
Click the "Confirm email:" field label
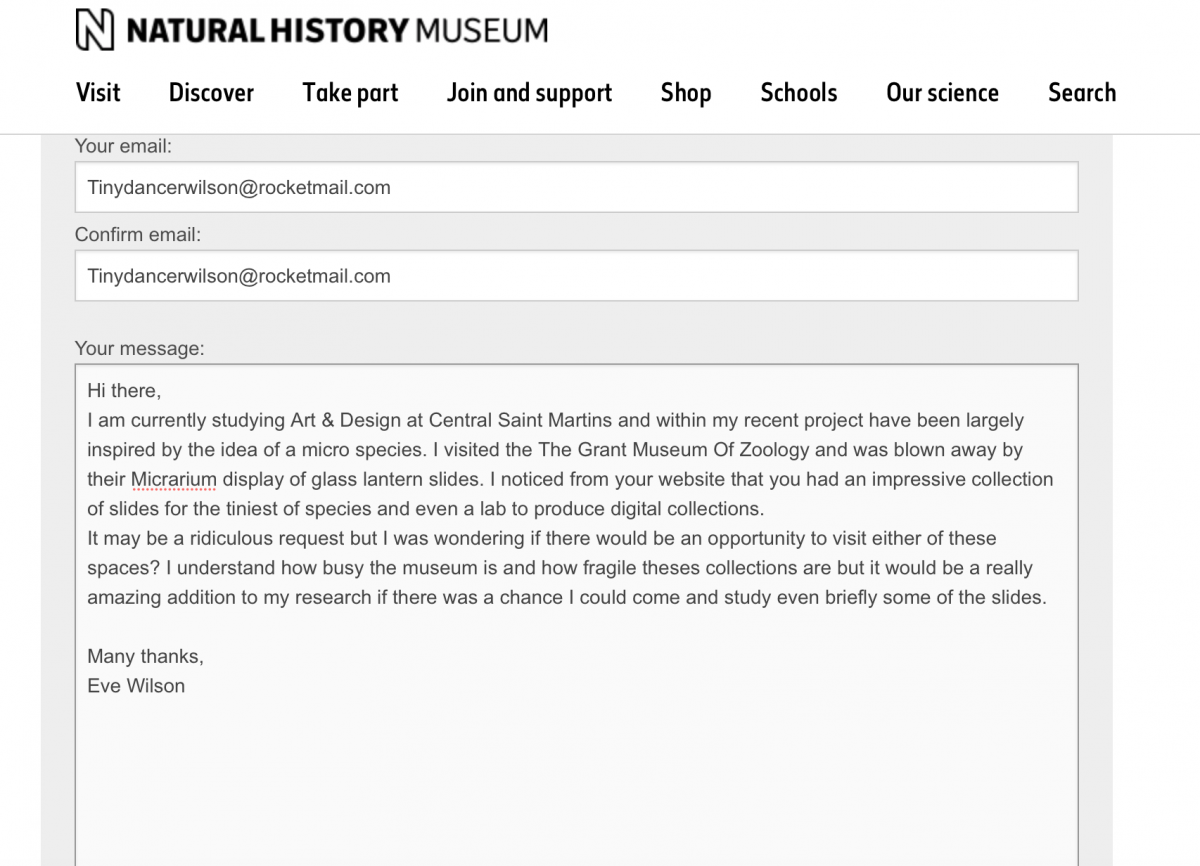[x=138, y=235]
